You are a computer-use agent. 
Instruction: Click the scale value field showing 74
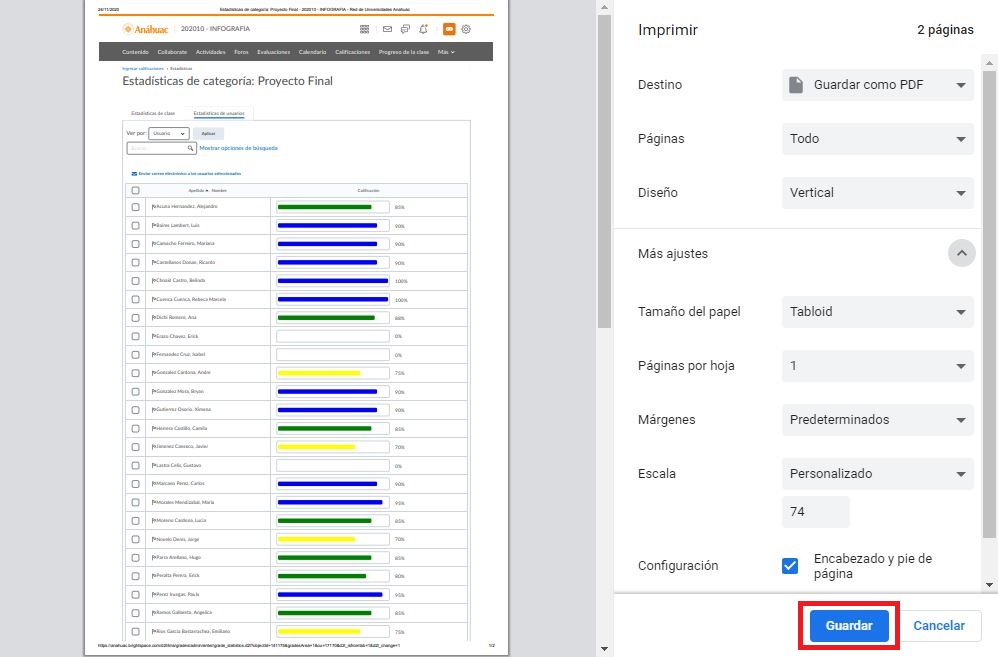[x=815, y=512]
